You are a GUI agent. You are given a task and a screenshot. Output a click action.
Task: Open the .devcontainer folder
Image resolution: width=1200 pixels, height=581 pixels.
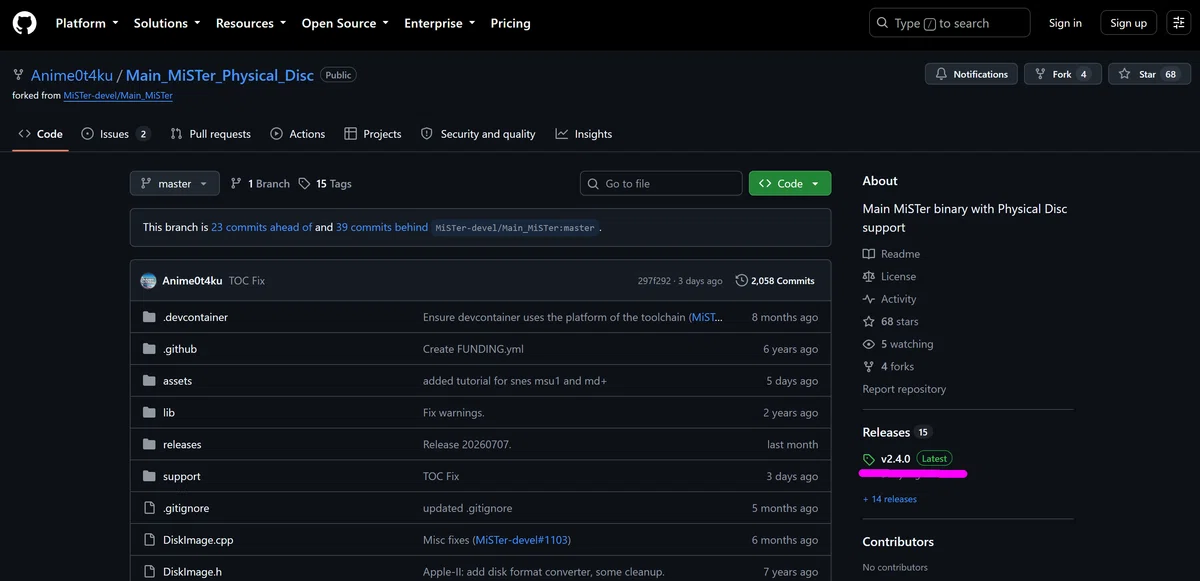point(195,317)
